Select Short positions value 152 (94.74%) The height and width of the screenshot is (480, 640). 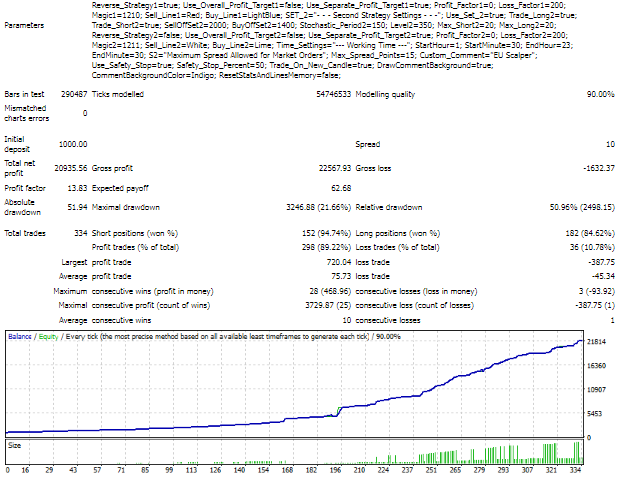click(327, 233)
